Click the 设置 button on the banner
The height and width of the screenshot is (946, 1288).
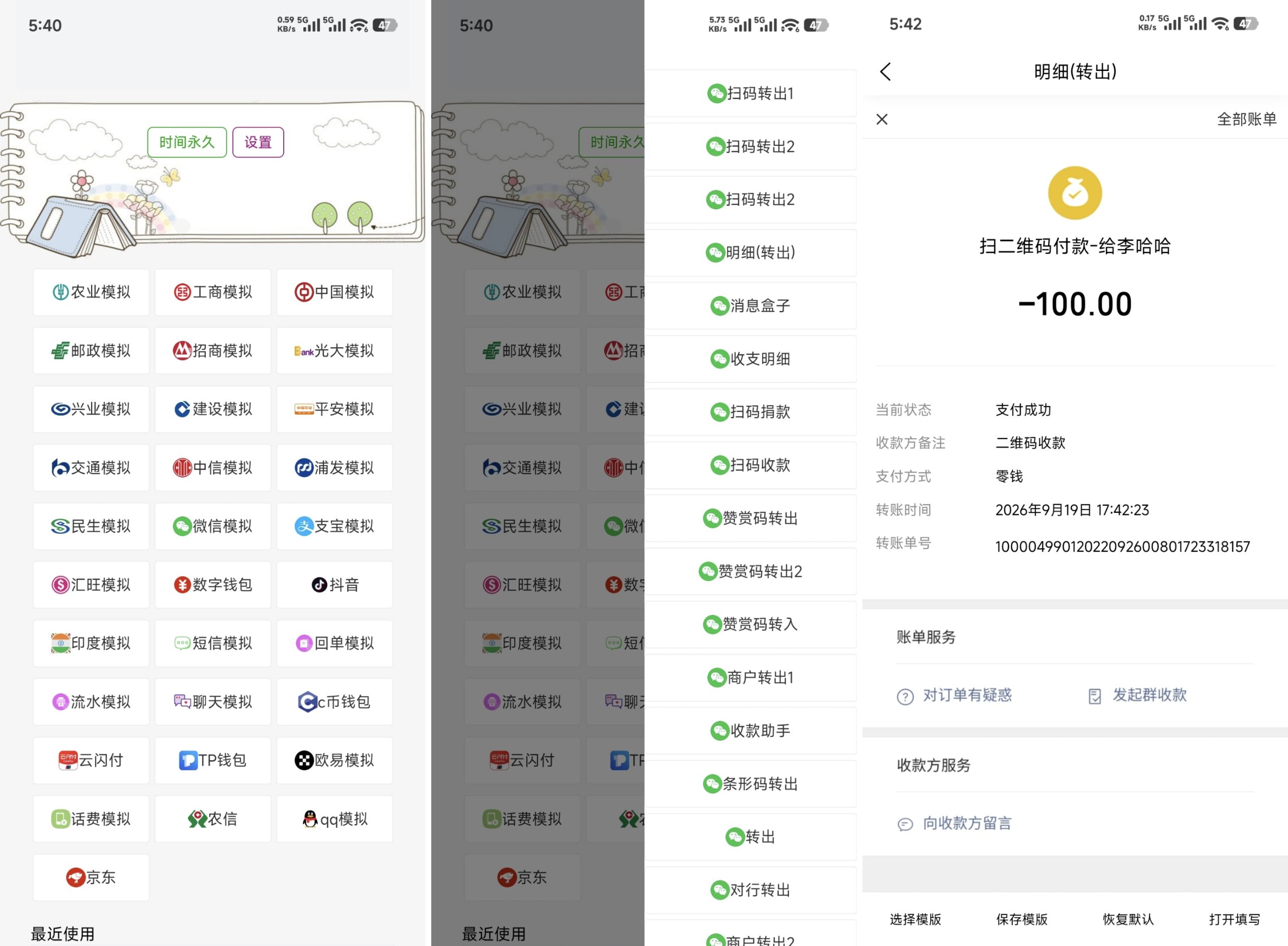point(258,142)
